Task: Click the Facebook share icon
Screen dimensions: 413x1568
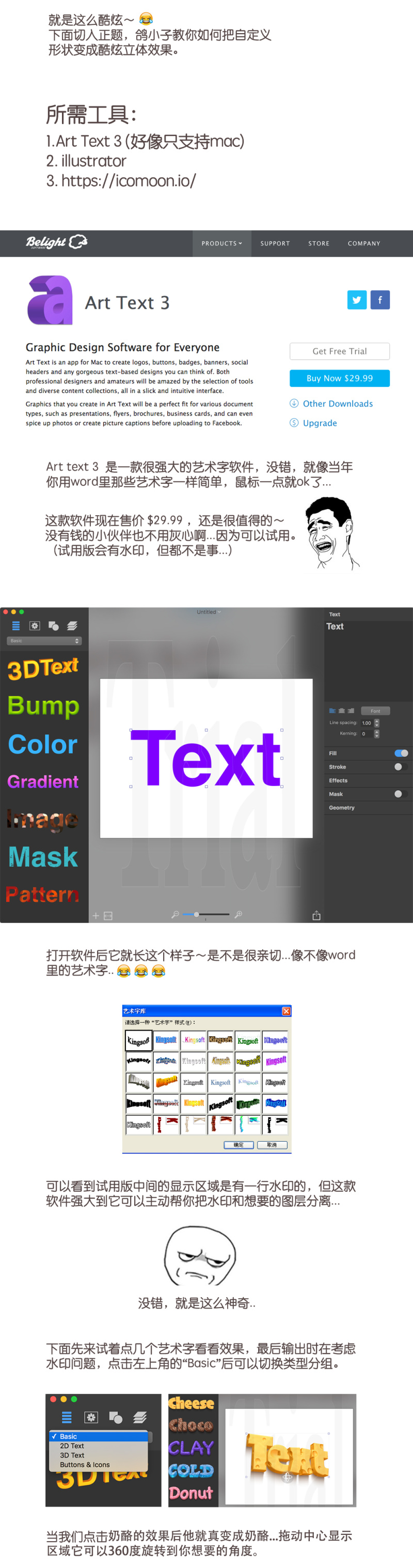Action: 380,299
